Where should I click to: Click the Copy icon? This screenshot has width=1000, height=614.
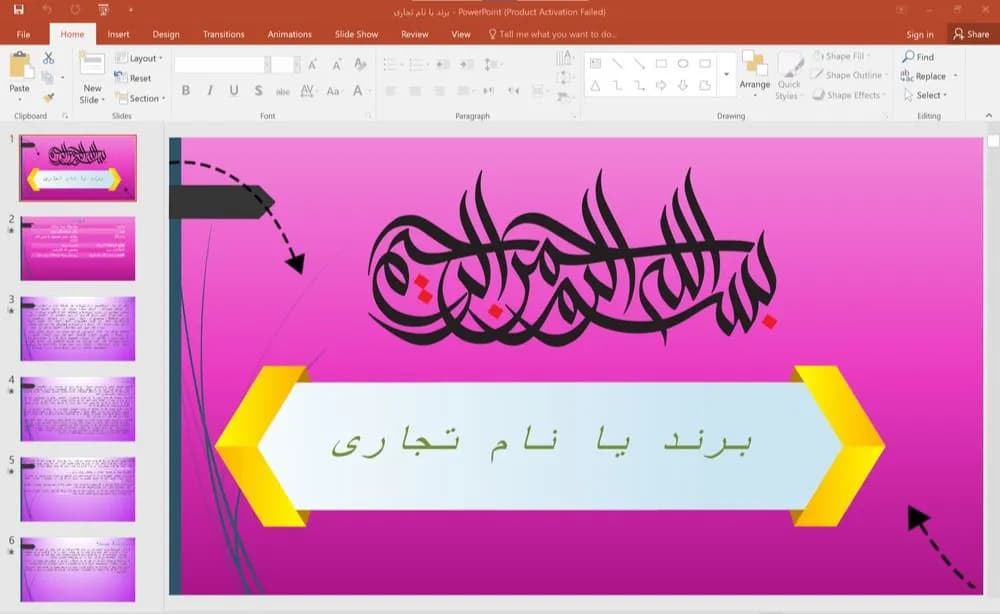47,78
